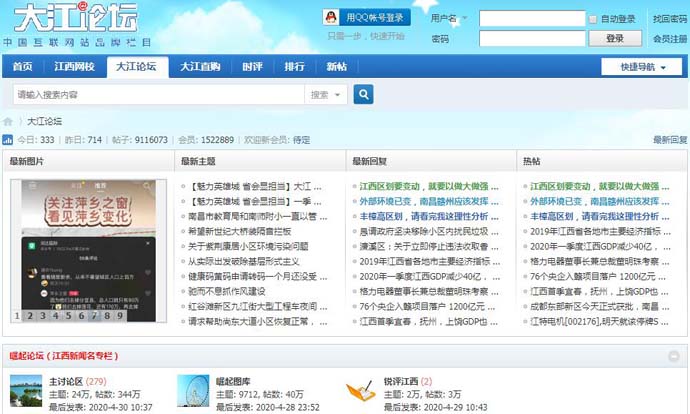This screenshot has width=690, height=414.
Task: Open the 大江直购 nav tab
Action: (200, 67)
